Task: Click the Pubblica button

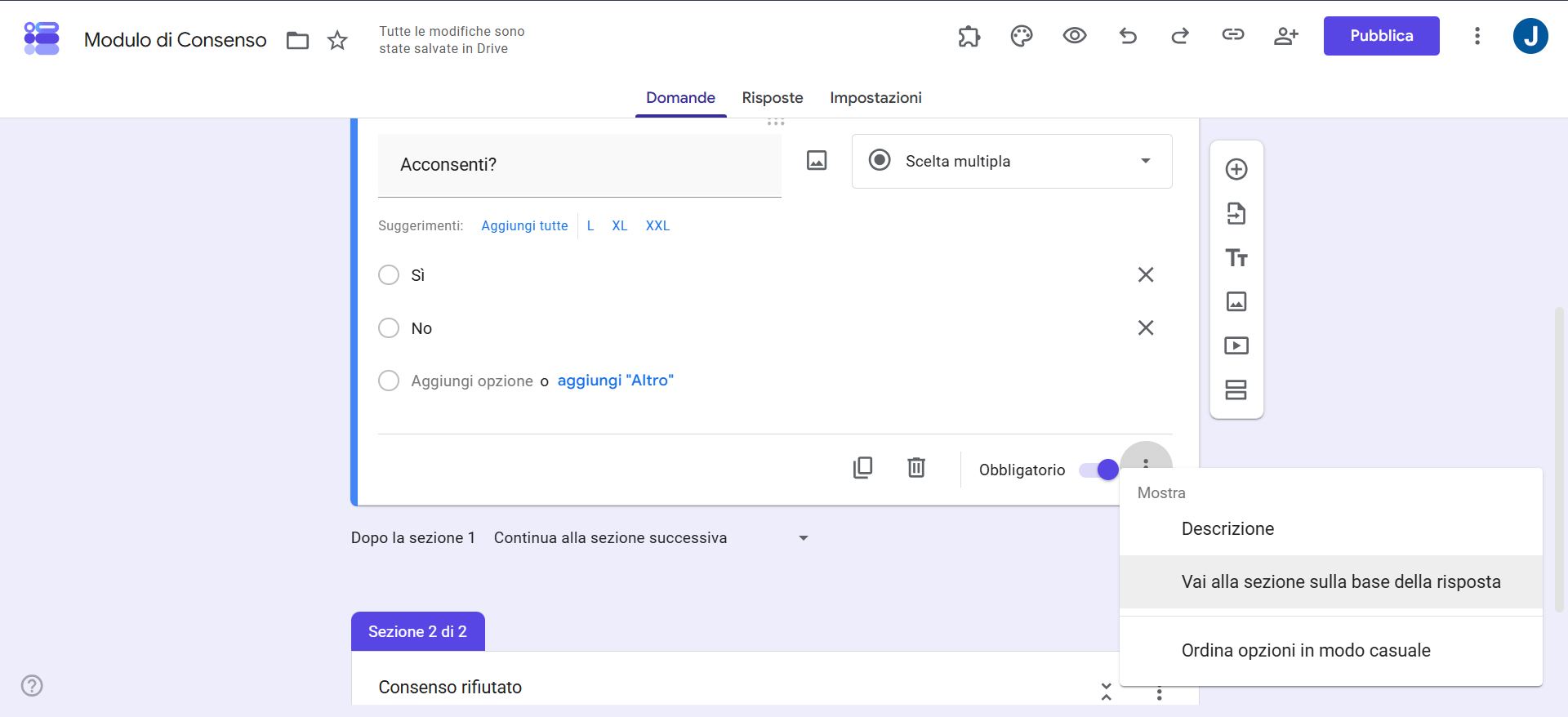Action: pyautogui.click(x=1381, y=36)
